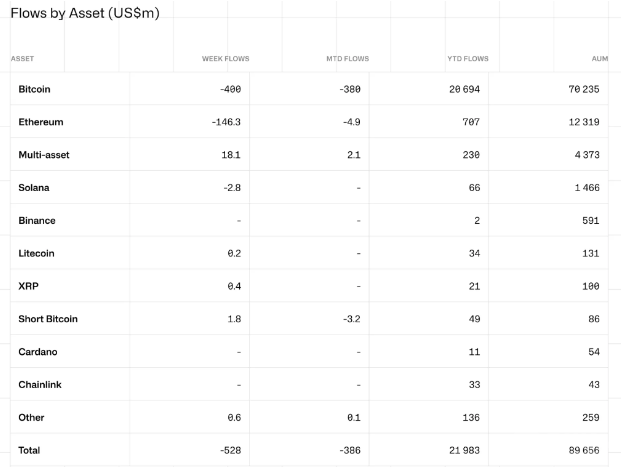Click the total week flows value -528
Image resolution: width=621 pixels, height=467 pixels.
click(x=229, y=451)
